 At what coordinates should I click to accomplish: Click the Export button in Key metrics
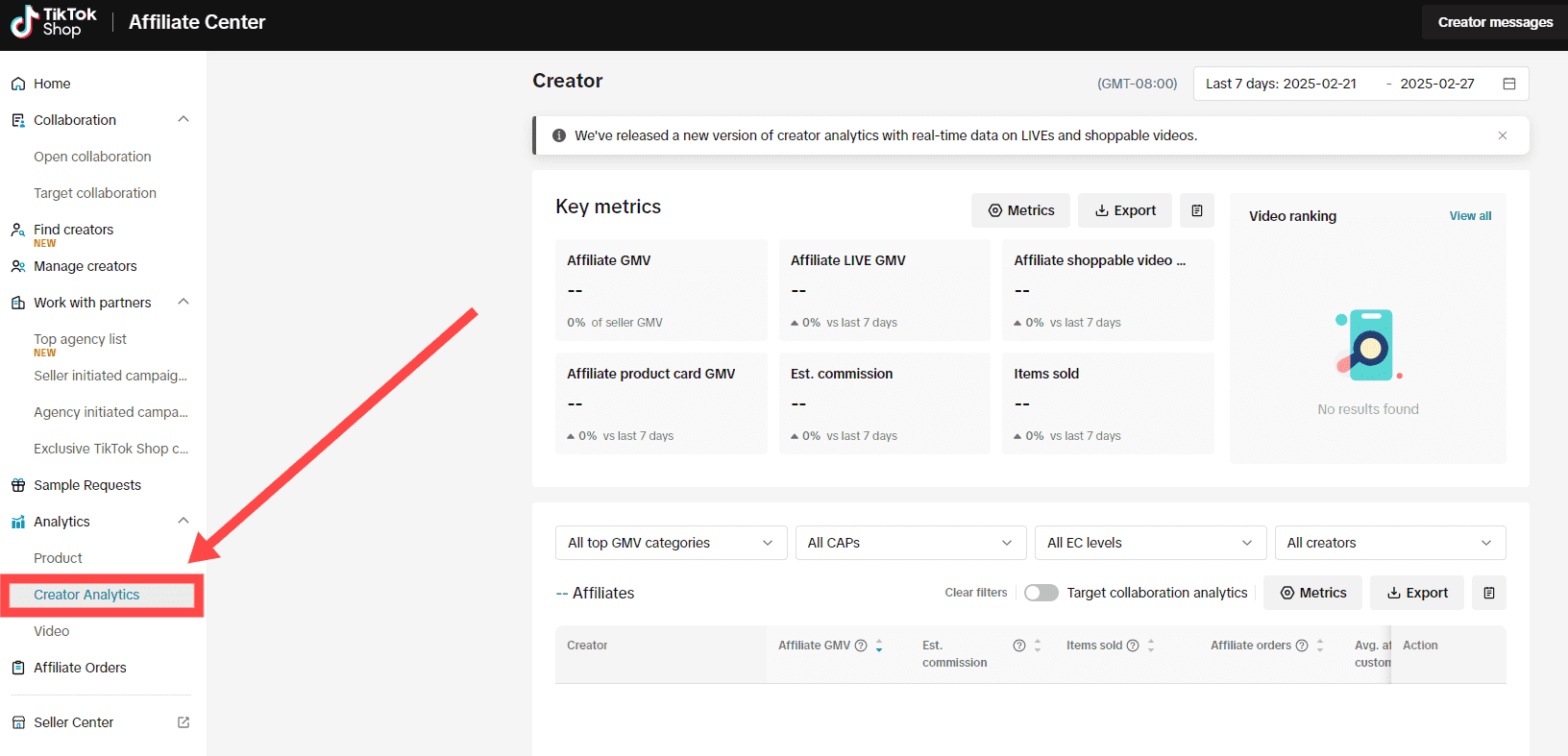point(1124,210)
